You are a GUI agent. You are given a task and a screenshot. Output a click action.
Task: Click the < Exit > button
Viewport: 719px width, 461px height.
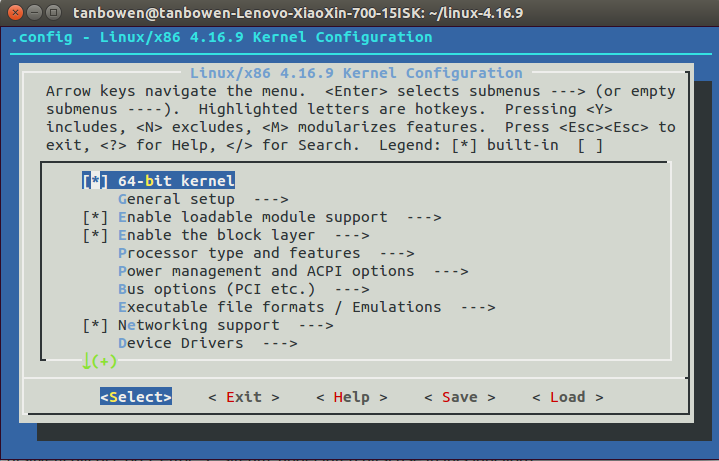pos(244,397)
